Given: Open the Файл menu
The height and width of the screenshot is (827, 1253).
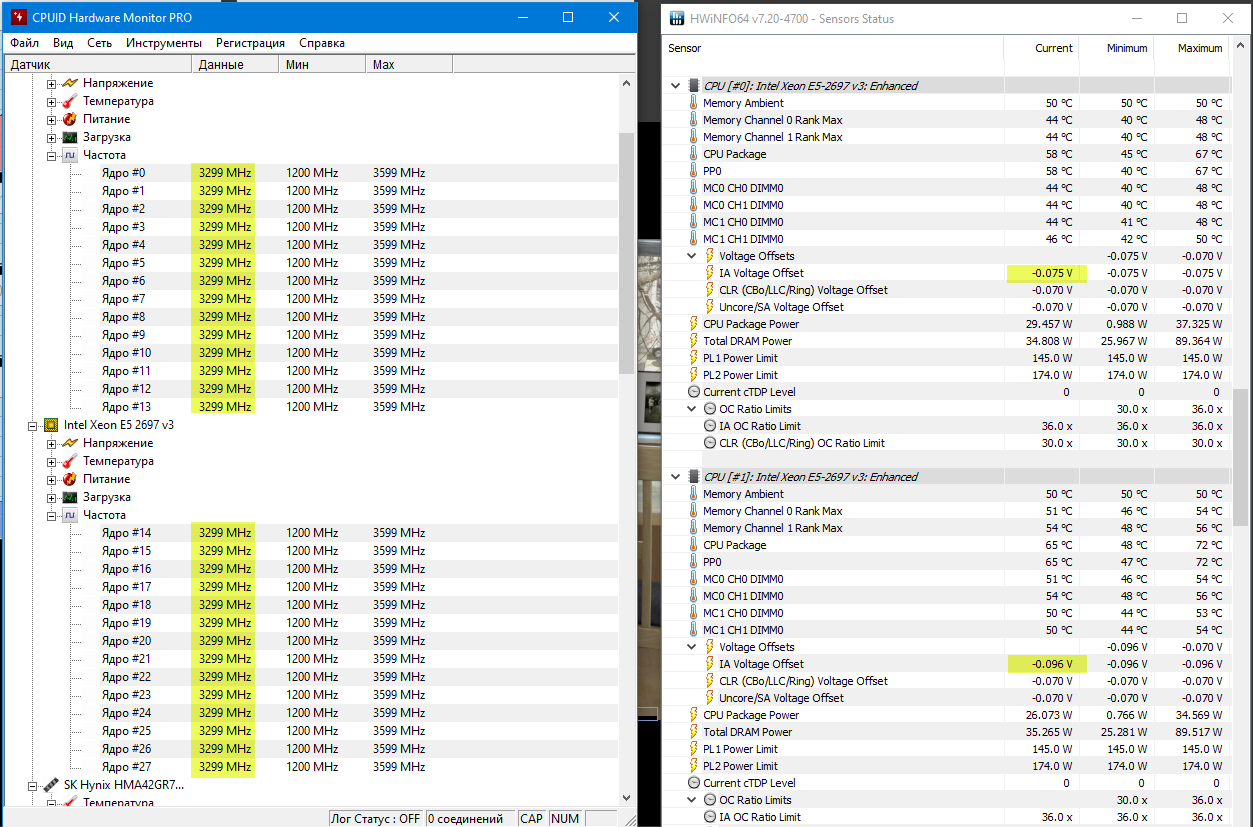Looking at the screenshot, I should (x=25, y=43).
